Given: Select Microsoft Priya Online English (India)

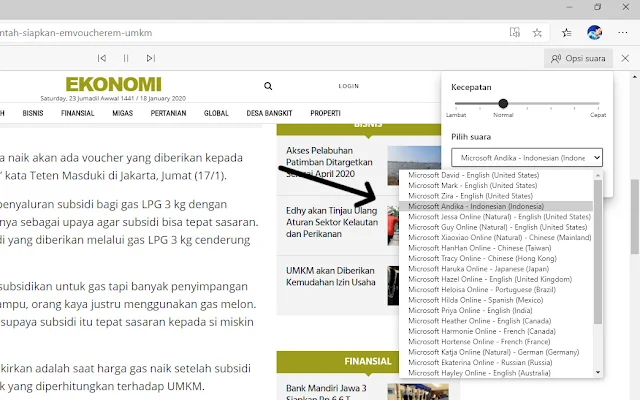Looking at the screenshot, I should (496, 310).
